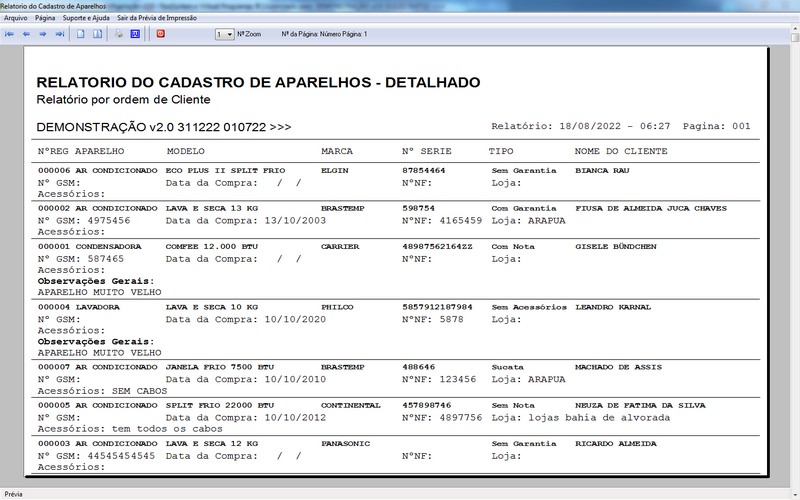Click type Com Nota

pos(513,246)
